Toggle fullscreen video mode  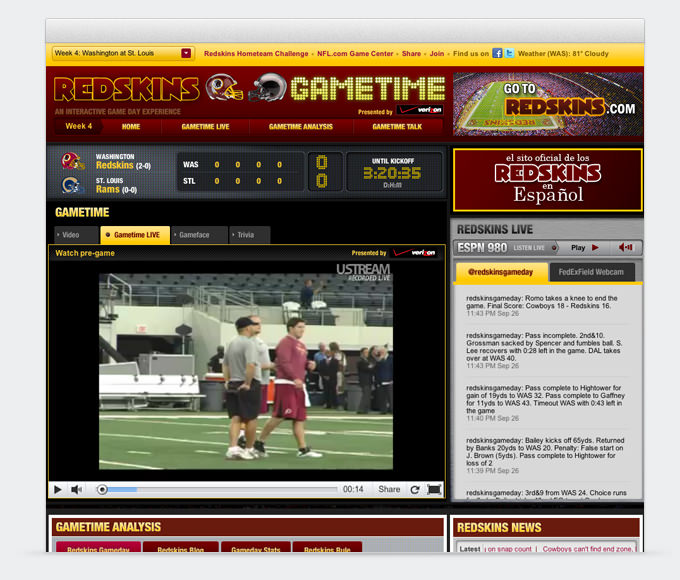tap(434, 490)
